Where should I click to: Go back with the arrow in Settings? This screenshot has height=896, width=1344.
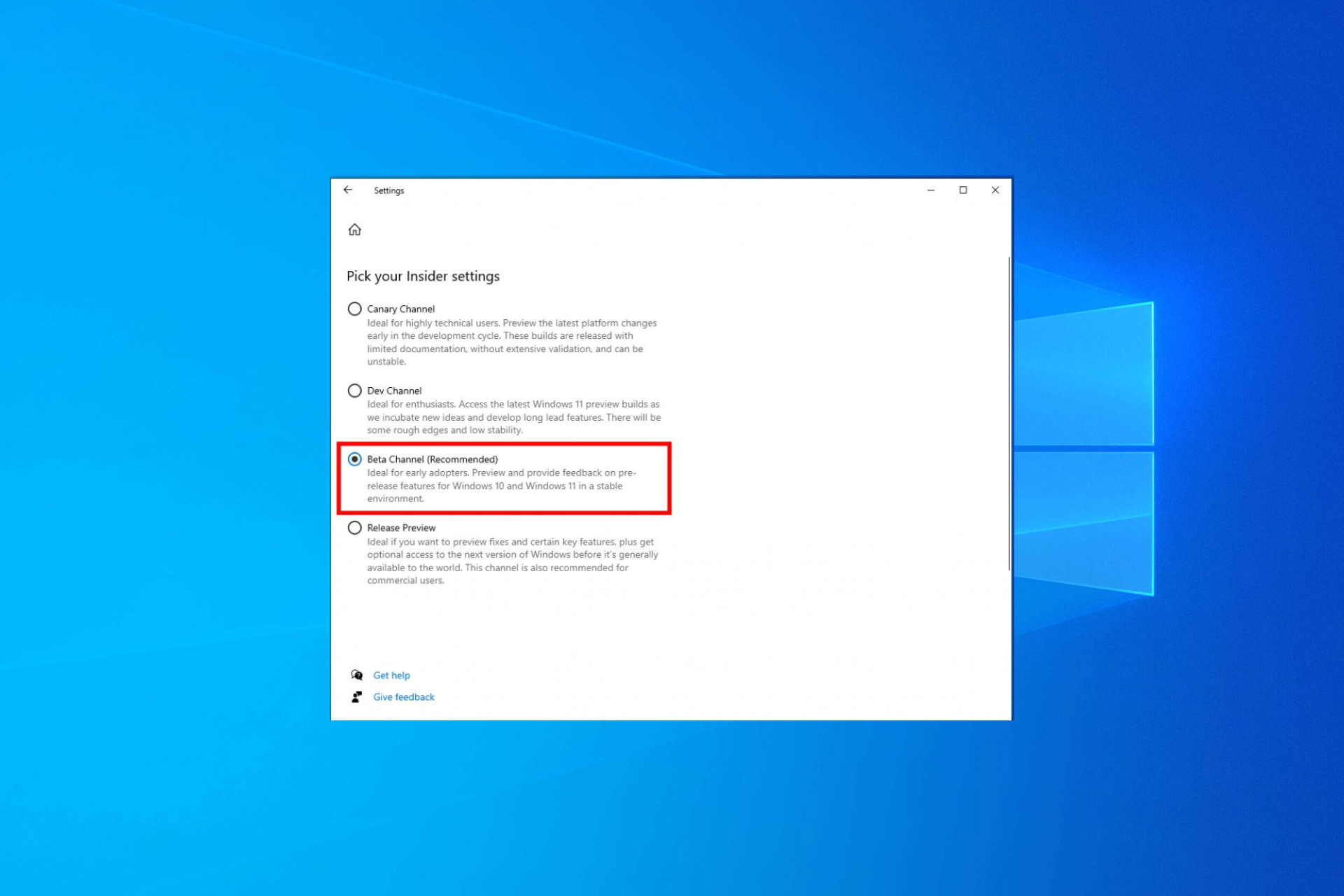[x=348, y=190]
